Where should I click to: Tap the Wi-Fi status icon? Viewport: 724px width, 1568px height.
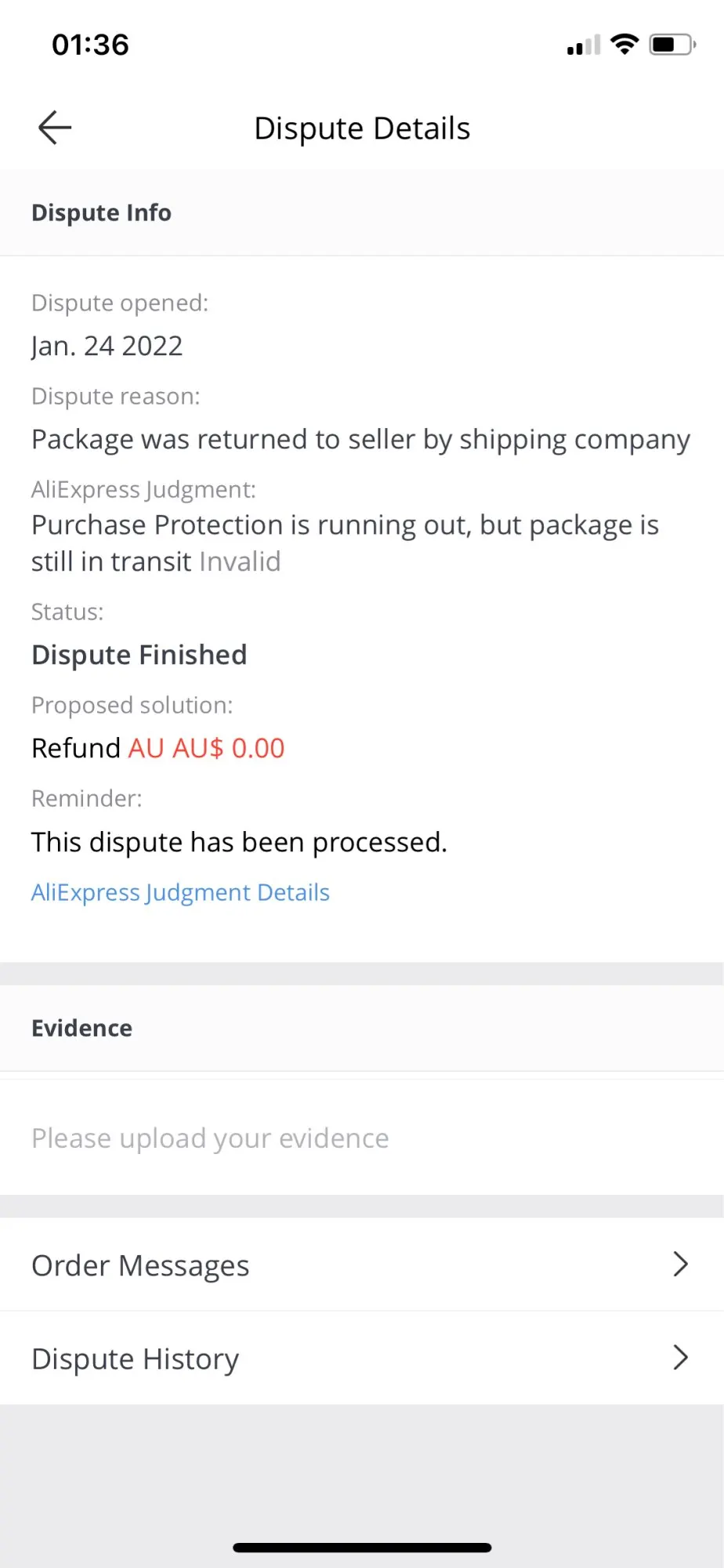(x=624, y=45)
